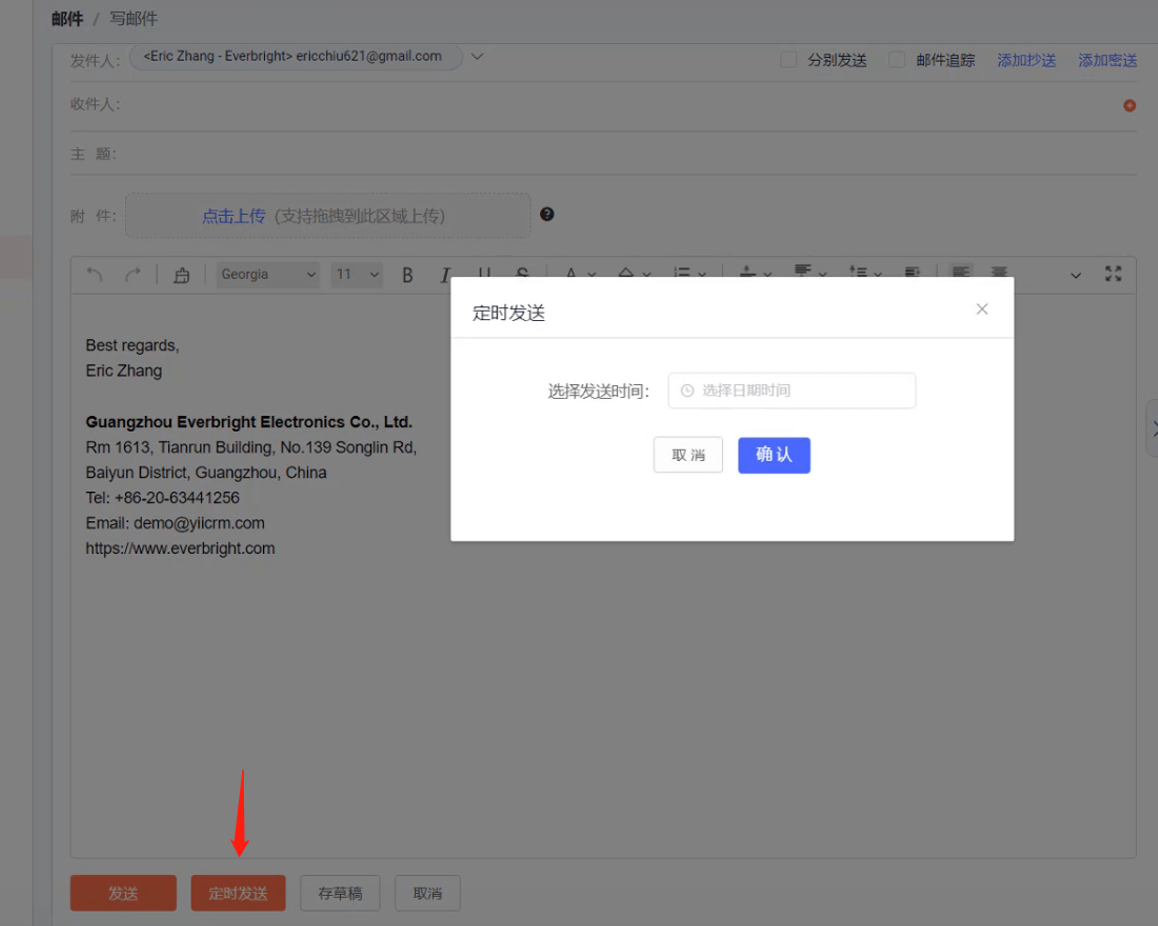Click the indent icon in toolbar

pyautogui.click(x=913, y=272)
